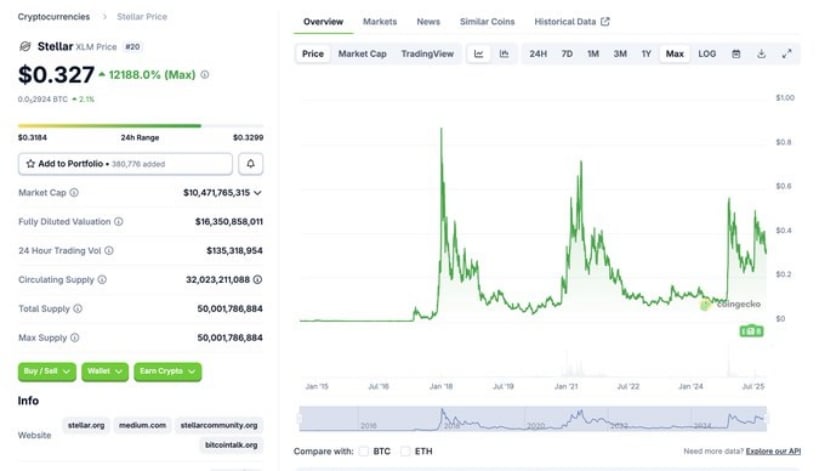Switch to the Markets tab
The image size is (825, 471).
point(379,22)
